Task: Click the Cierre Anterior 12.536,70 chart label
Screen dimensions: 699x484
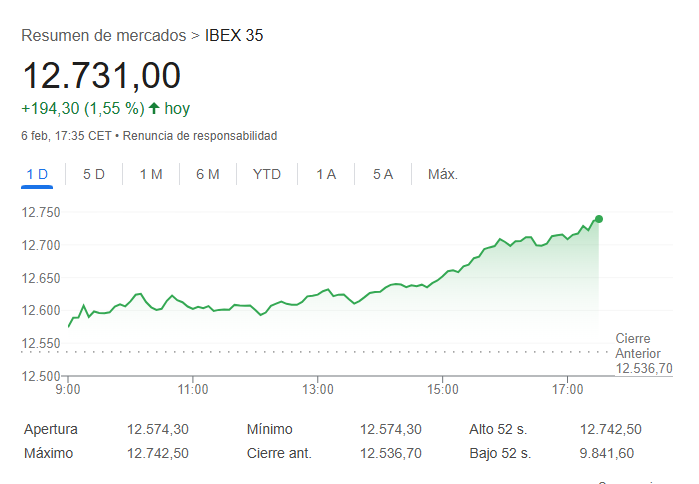Action: (x=643, y=354)
